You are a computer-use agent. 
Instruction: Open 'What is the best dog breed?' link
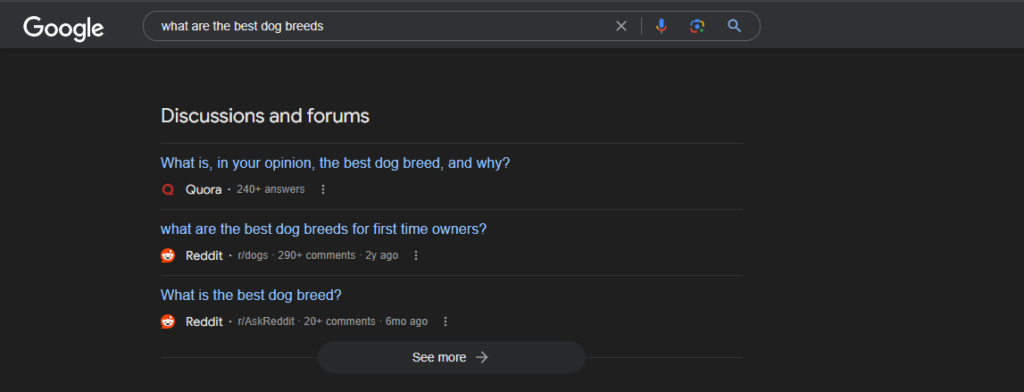tap(251, 295)
